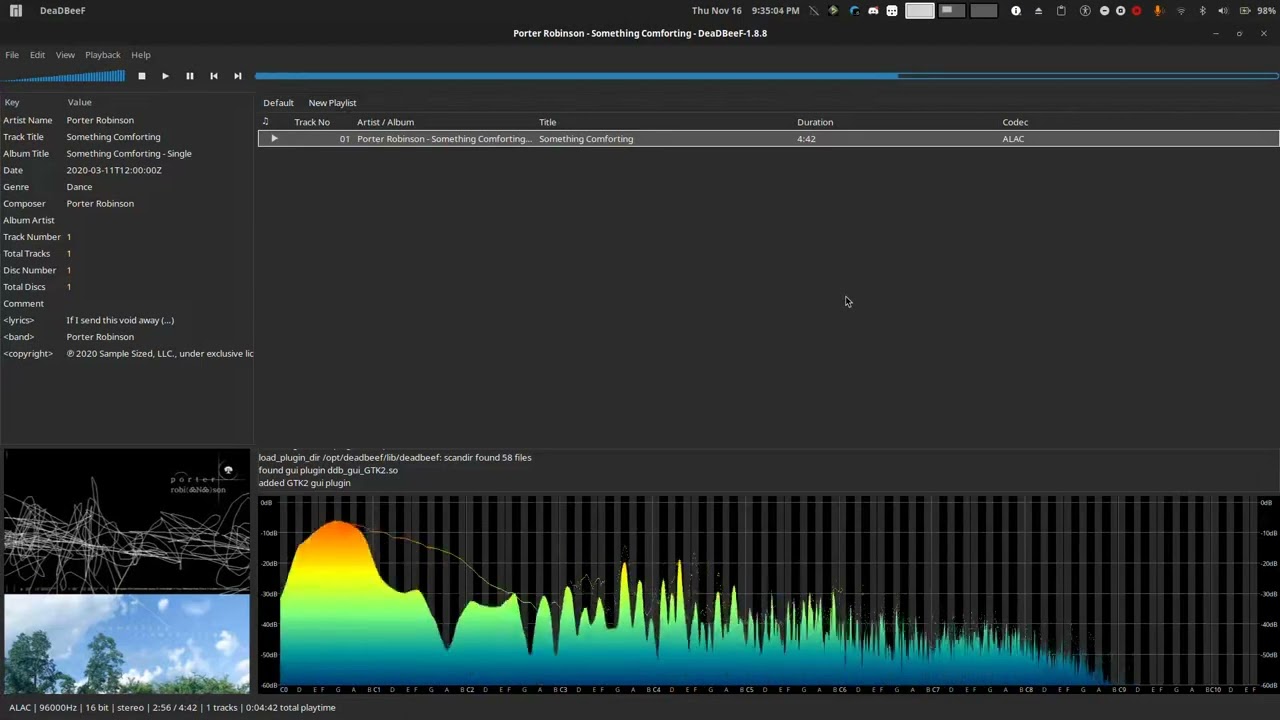Click the blue seek bar to jump position

(767, 76)
